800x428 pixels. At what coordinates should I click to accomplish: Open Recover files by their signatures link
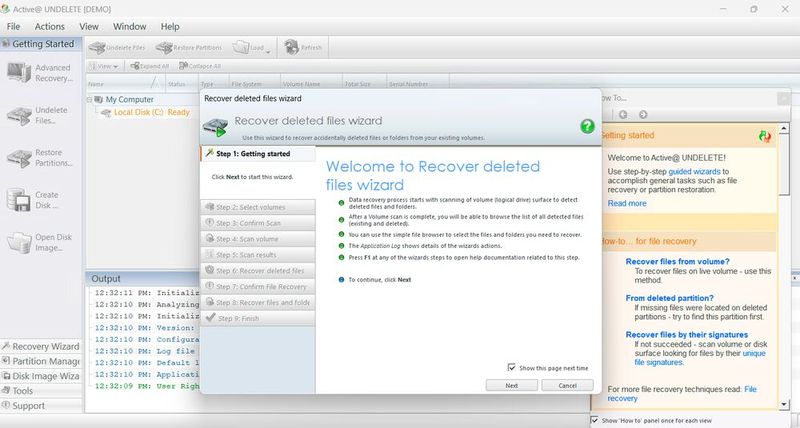click(x=687, y=335)
